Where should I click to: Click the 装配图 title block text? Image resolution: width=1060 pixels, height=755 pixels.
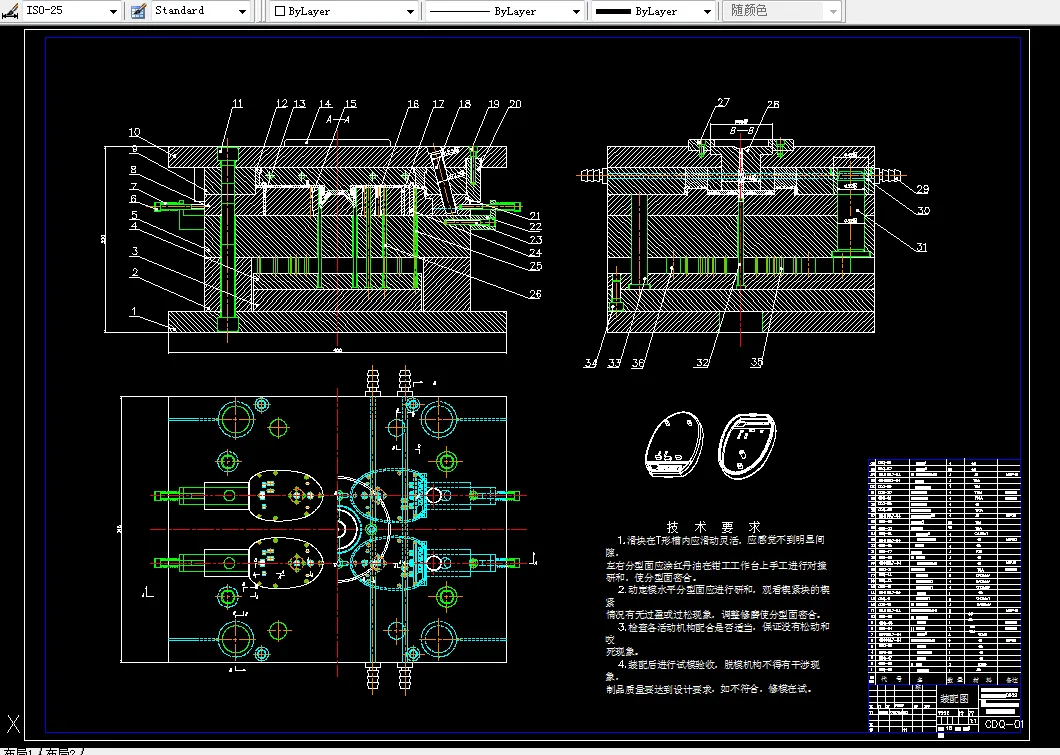click(x=954, y=698)
